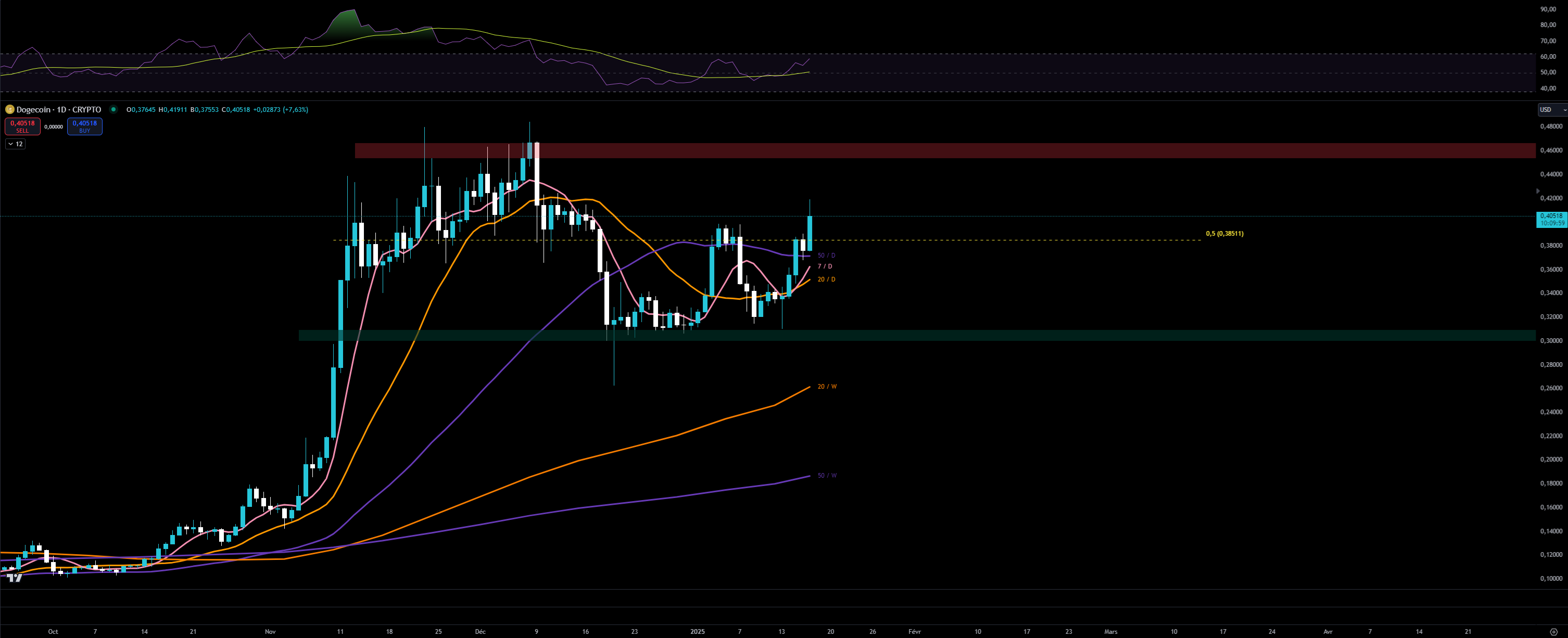The height and width of the screenshot is (638, 1568).
Task: Click the 50 / D moving average label
Action: click(x=826, y=256)
